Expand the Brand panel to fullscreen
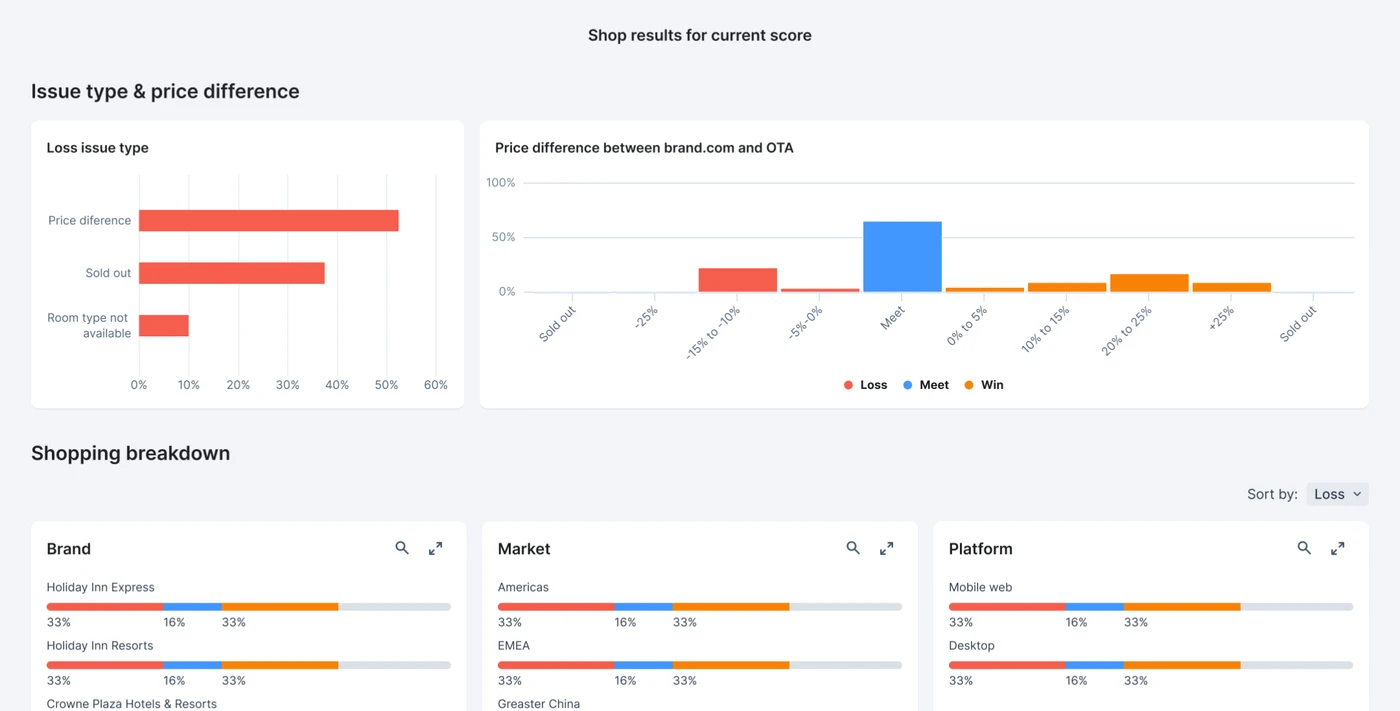1400x711 pixels. [435, 548]
